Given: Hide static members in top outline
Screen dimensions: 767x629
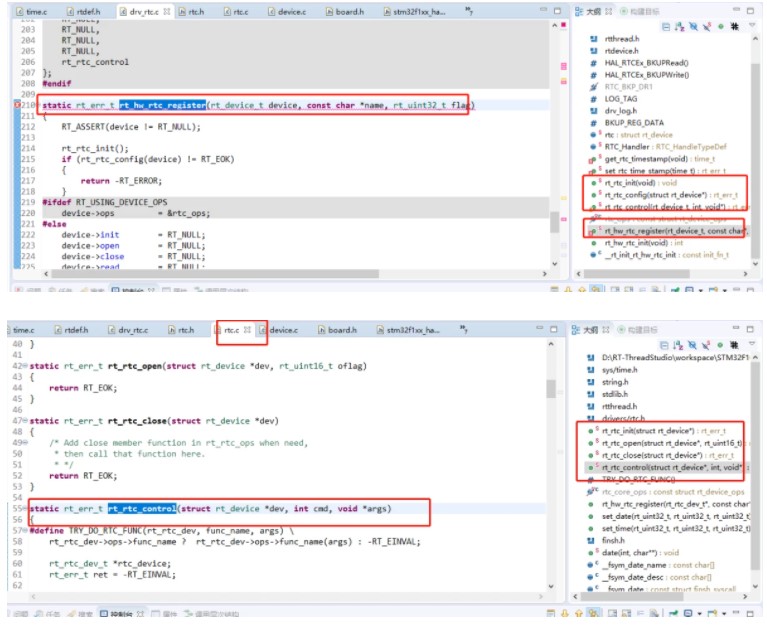Looking at the screenshot, I should (x=707, y=26).
